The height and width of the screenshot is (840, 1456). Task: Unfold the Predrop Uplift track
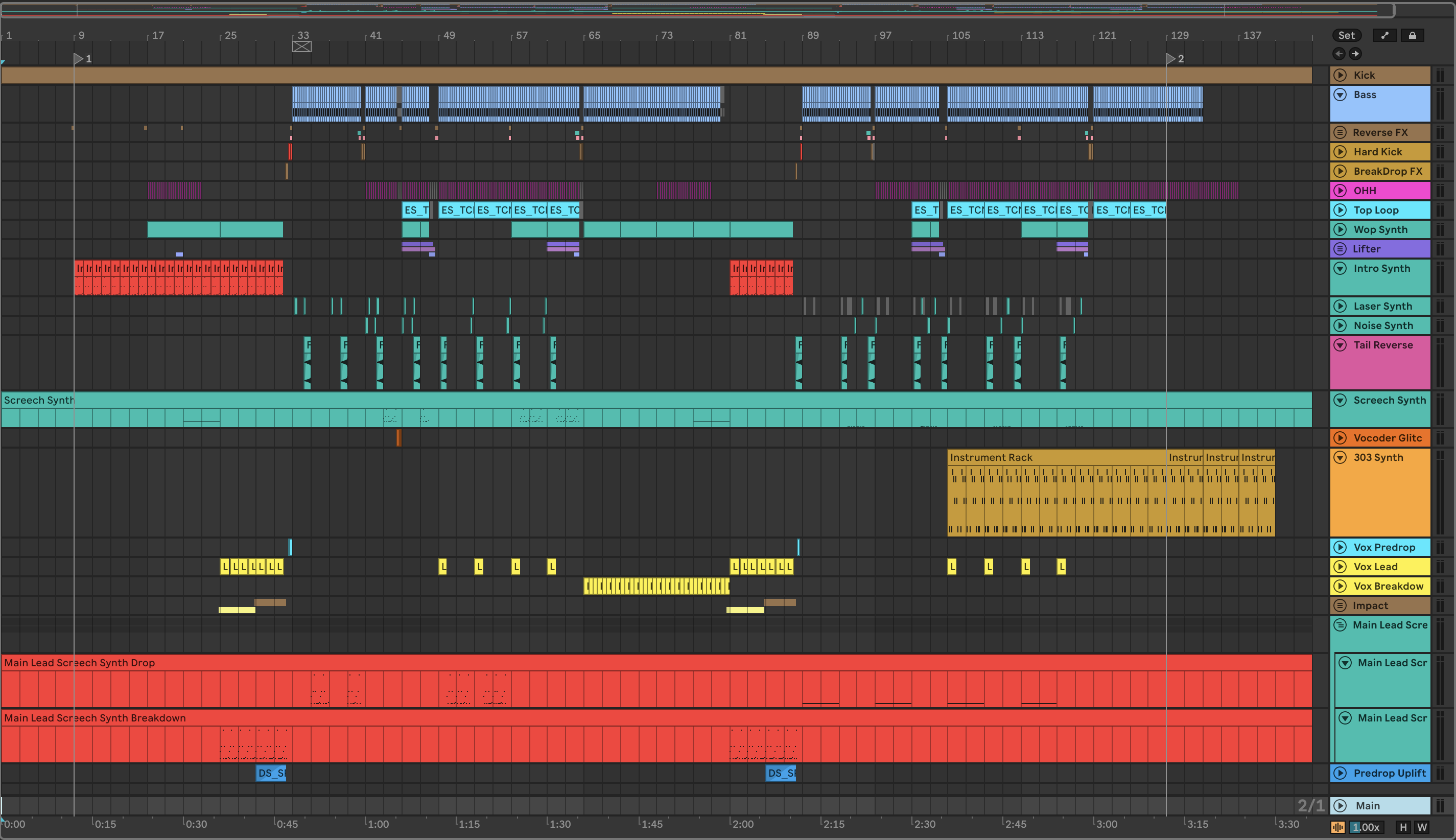tap(1341, 773)
